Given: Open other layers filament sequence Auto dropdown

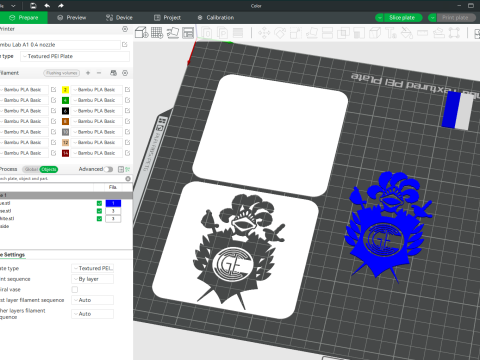Looking at the screenshot, I should (93, 314).
